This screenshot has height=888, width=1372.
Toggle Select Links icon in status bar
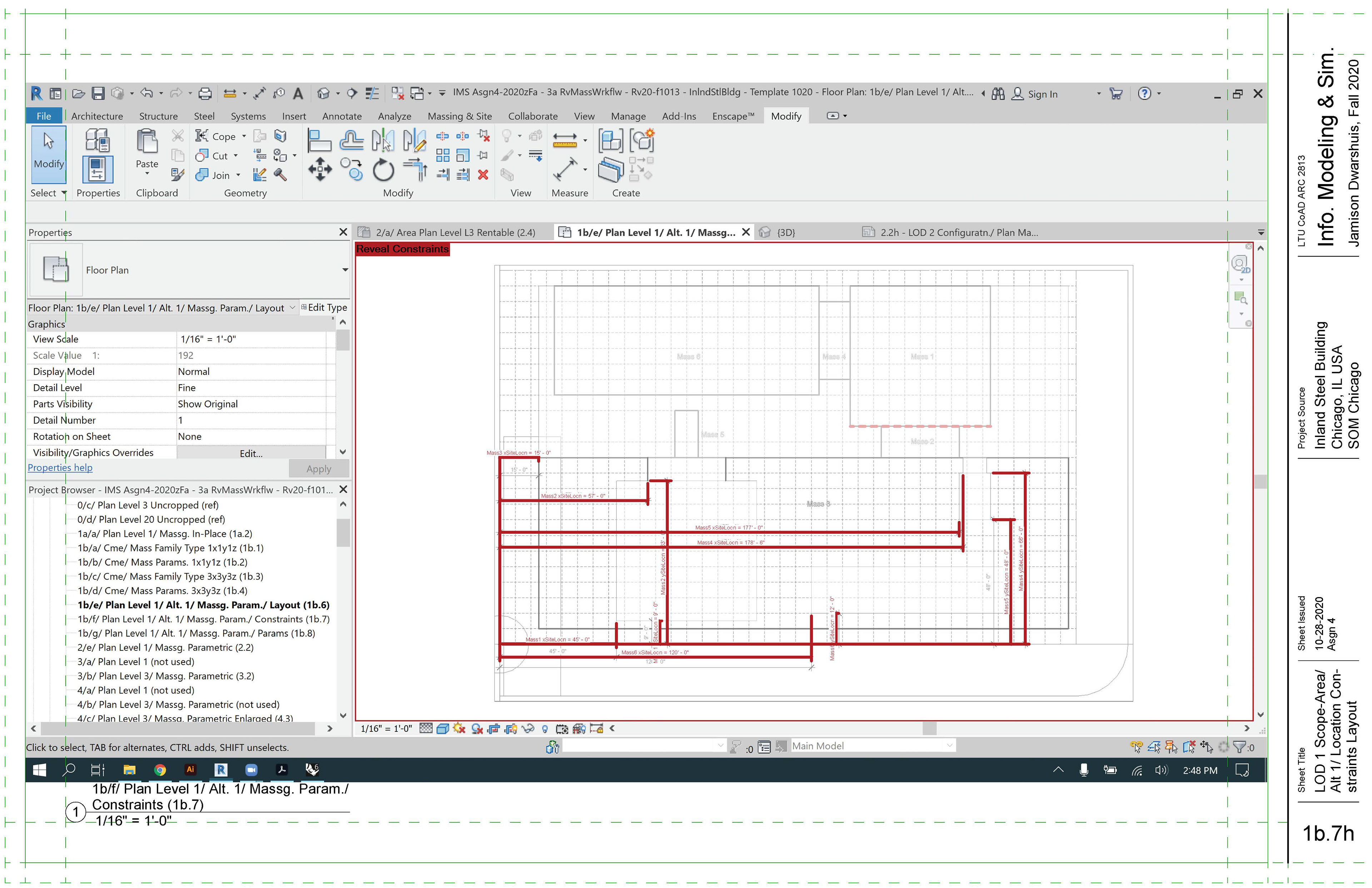(1136, 747)
